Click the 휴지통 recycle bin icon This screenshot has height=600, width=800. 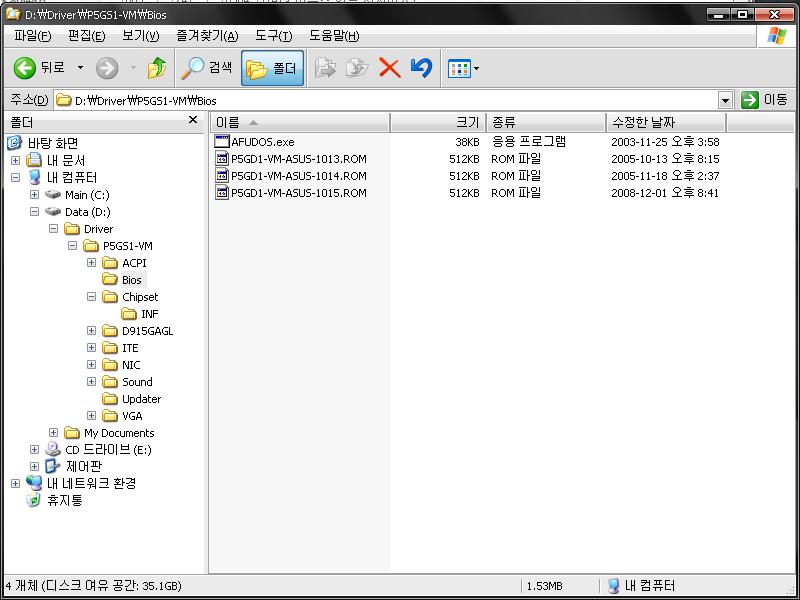34,500
